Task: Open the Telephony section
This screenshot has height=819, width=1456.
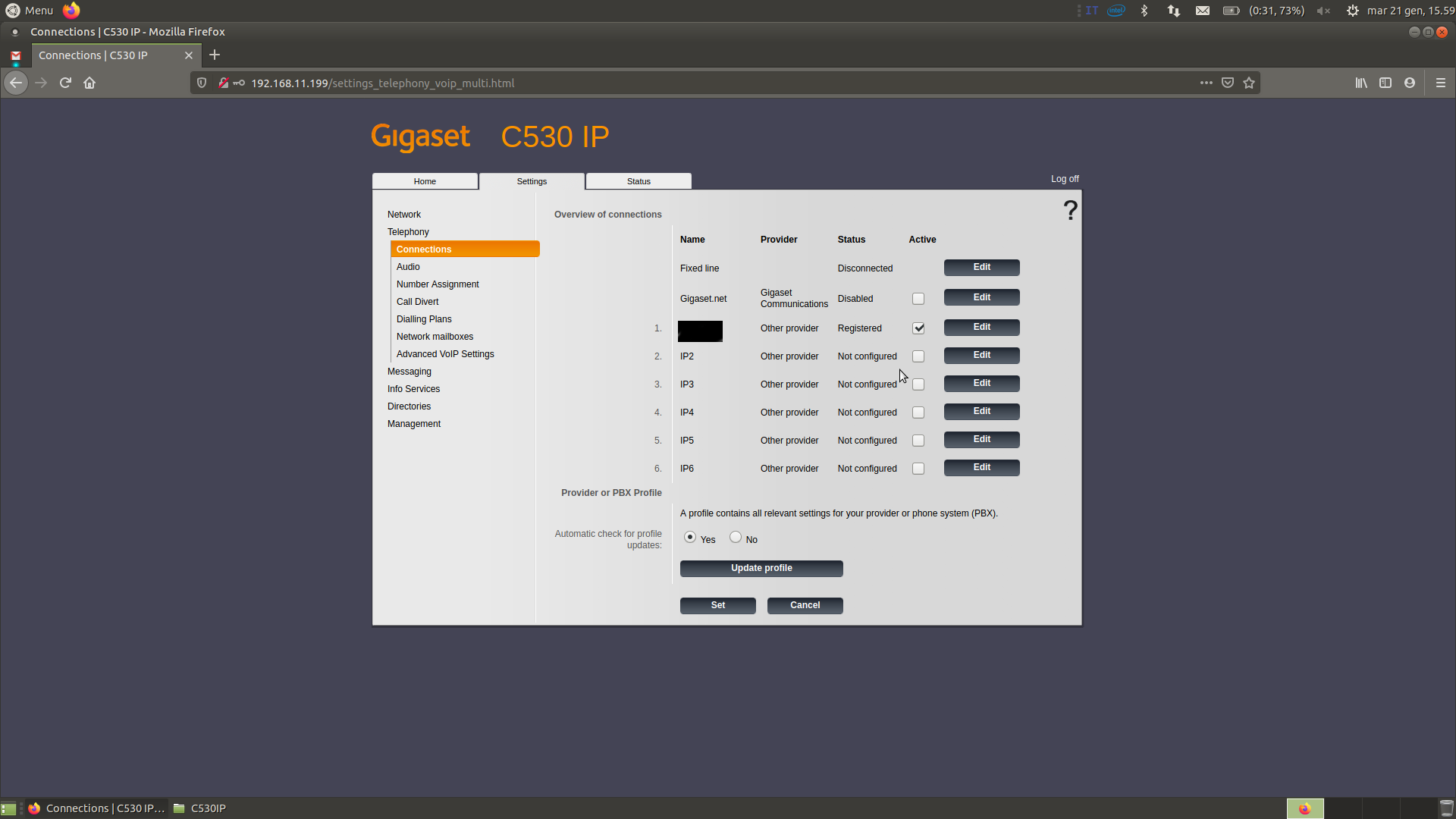Action: pyautogui.click(x=408, y=232)
